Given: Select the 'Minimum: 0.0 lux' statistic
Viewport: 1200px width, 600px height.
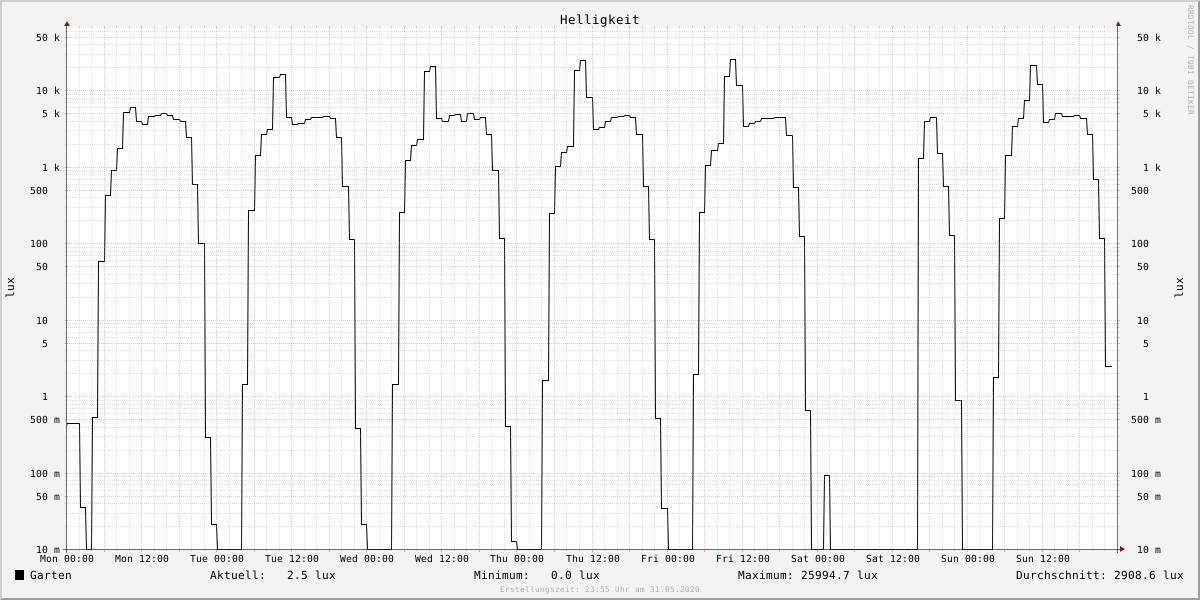Looking at the screenshot, I should [x=537, y=575].
